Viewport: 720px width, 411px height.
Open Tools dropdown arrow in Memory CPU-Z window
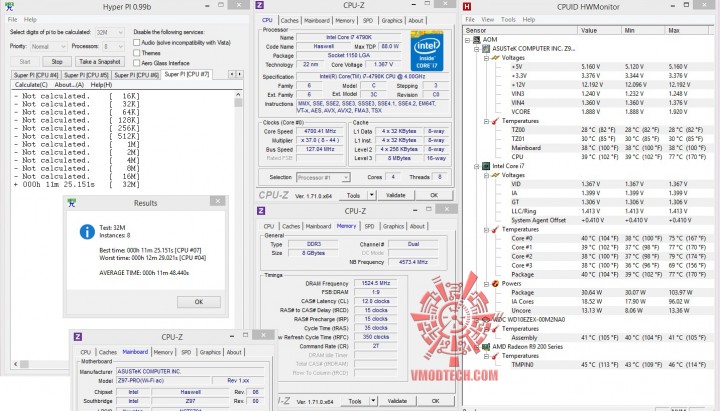pyautogui.click(x=373, y=401)
